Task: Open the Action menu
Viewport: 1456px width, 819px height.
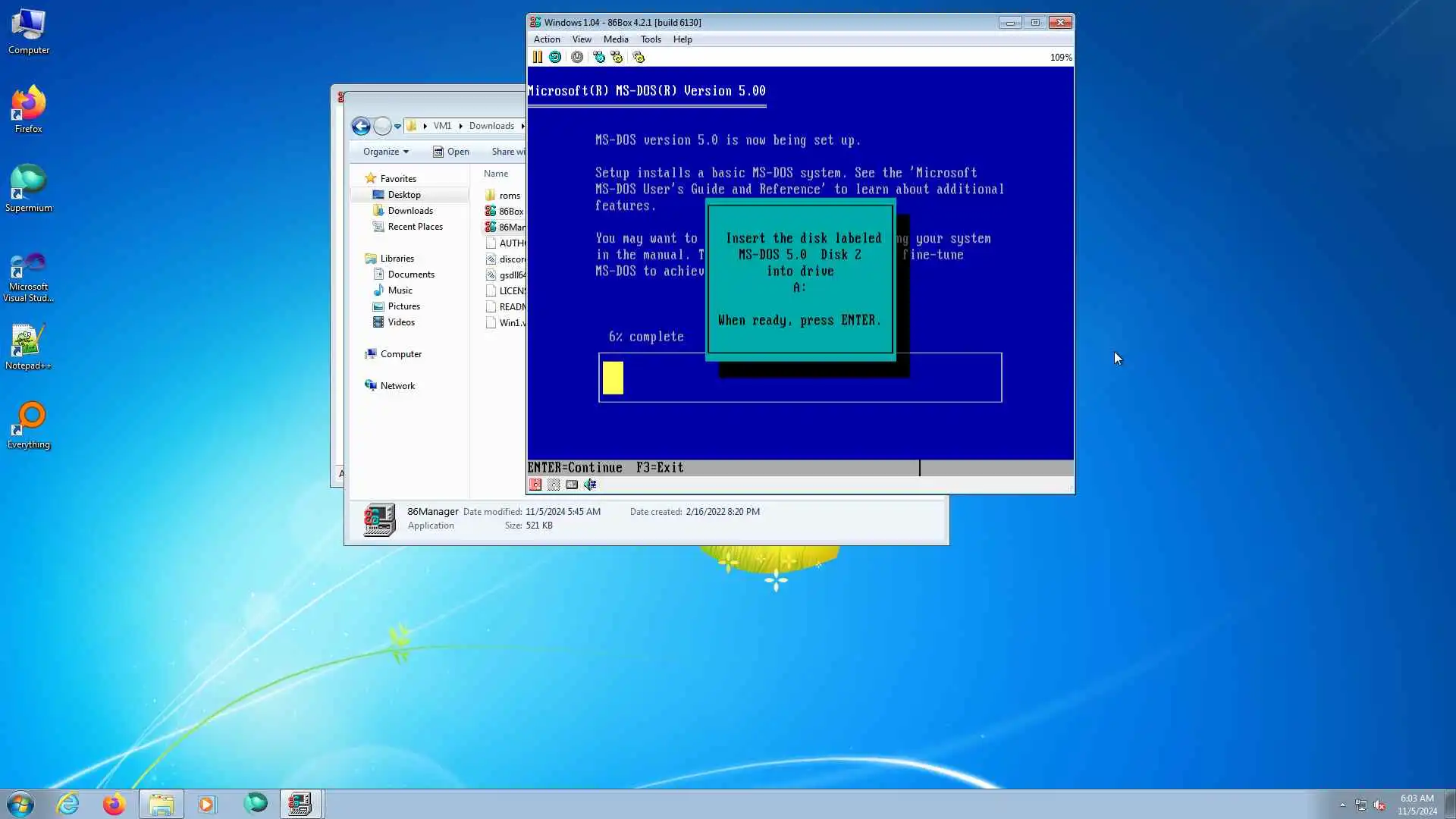Action: 546,39
